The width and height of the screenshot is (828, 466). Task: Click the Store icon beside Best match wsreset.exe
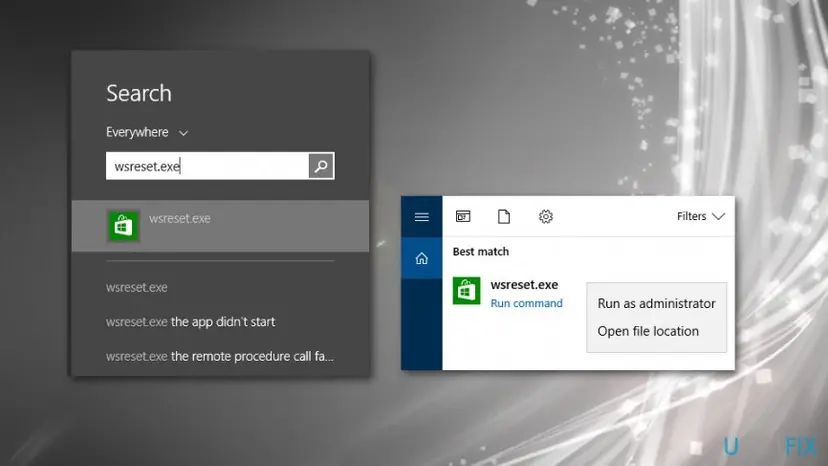(x=466, y=291)
